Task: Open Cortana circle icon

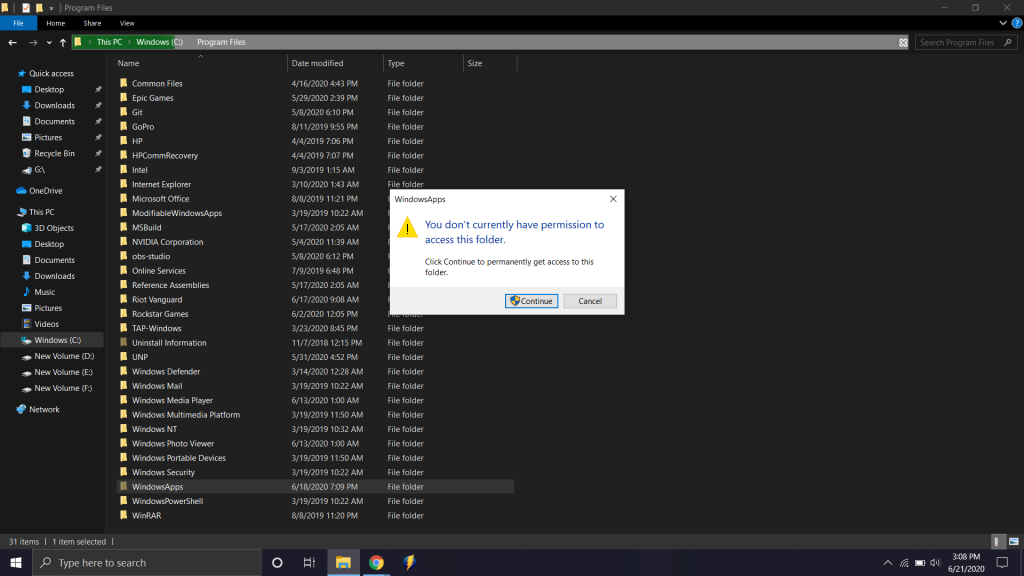Action: pyautogui.click(x=277, y=562)
